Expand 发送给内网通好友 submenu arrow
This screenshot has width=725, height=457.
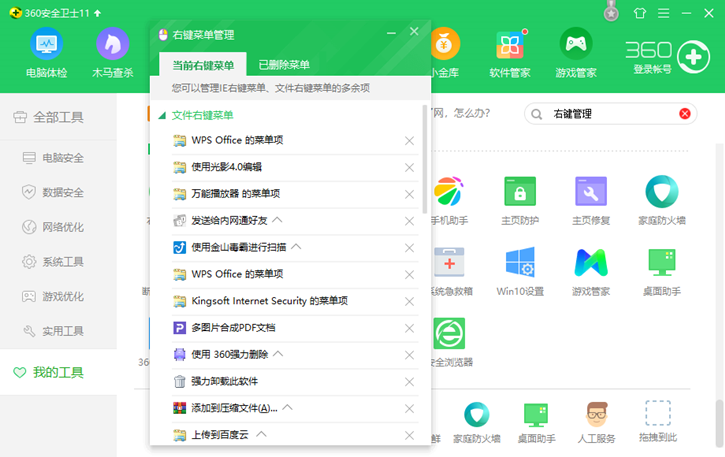tap(277, 220)
